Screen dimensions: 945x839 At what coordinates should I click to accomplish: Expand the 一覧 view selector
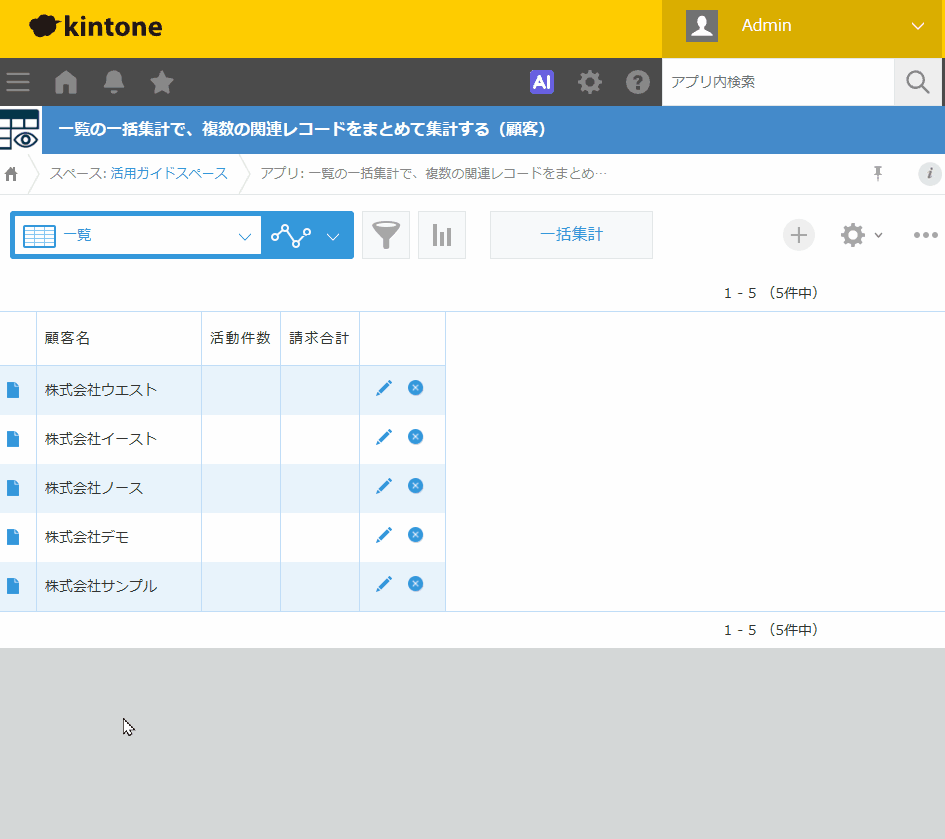point(138,235)
